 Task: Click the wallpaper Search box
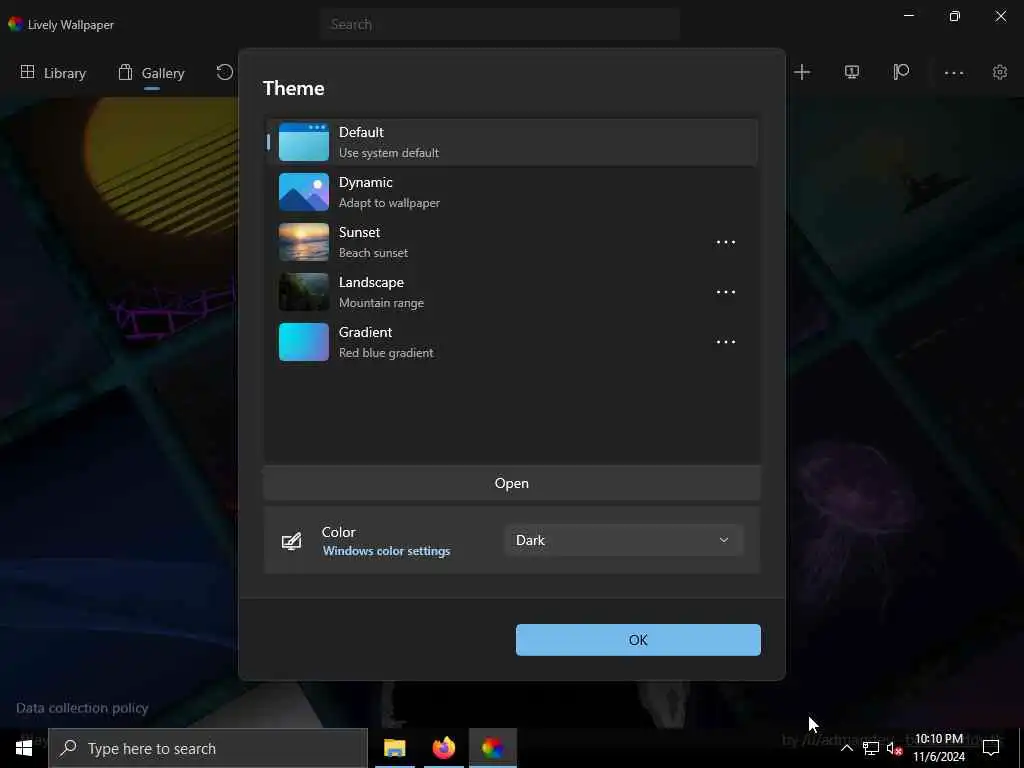(500, 24)
